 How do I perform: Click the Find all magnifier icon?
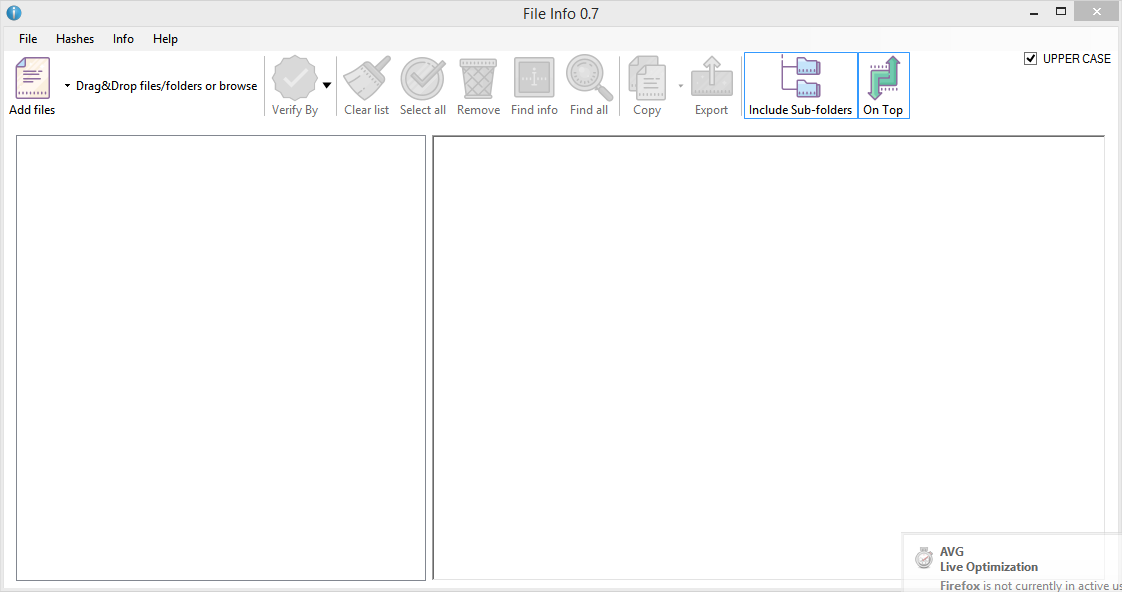click(x=589, y=78)
